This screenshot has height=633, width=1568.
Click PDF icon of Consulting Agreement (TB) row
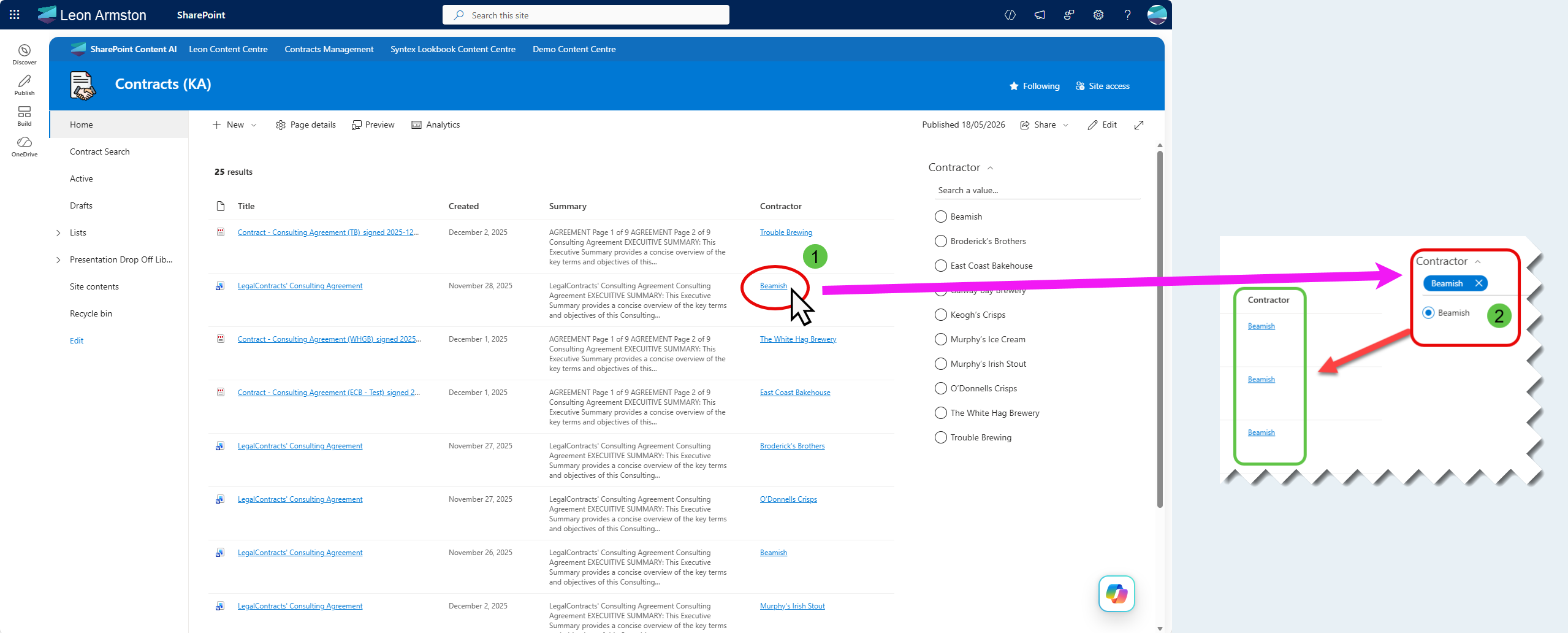click(x=221, y=232)
